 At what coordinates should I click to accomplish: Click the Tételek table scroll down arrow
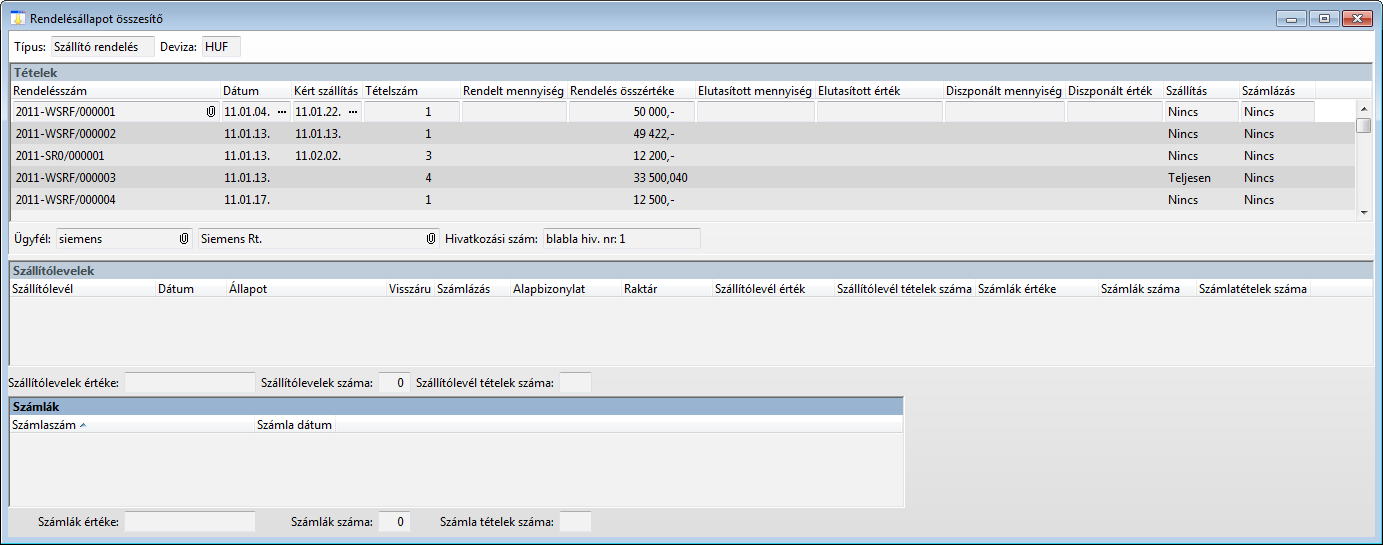coord(1363,212)
